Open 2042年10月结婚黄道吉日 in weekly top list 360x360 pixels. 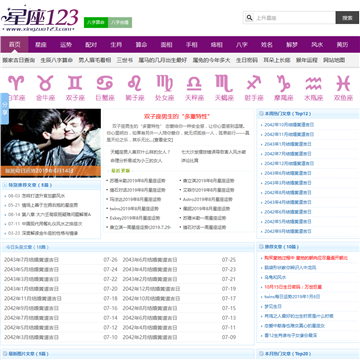point(289,125)
